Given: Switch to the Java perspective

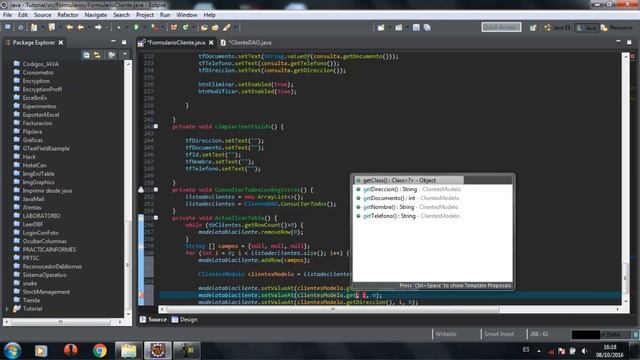Looking at the screenshot, I should (x=586, y=28).
